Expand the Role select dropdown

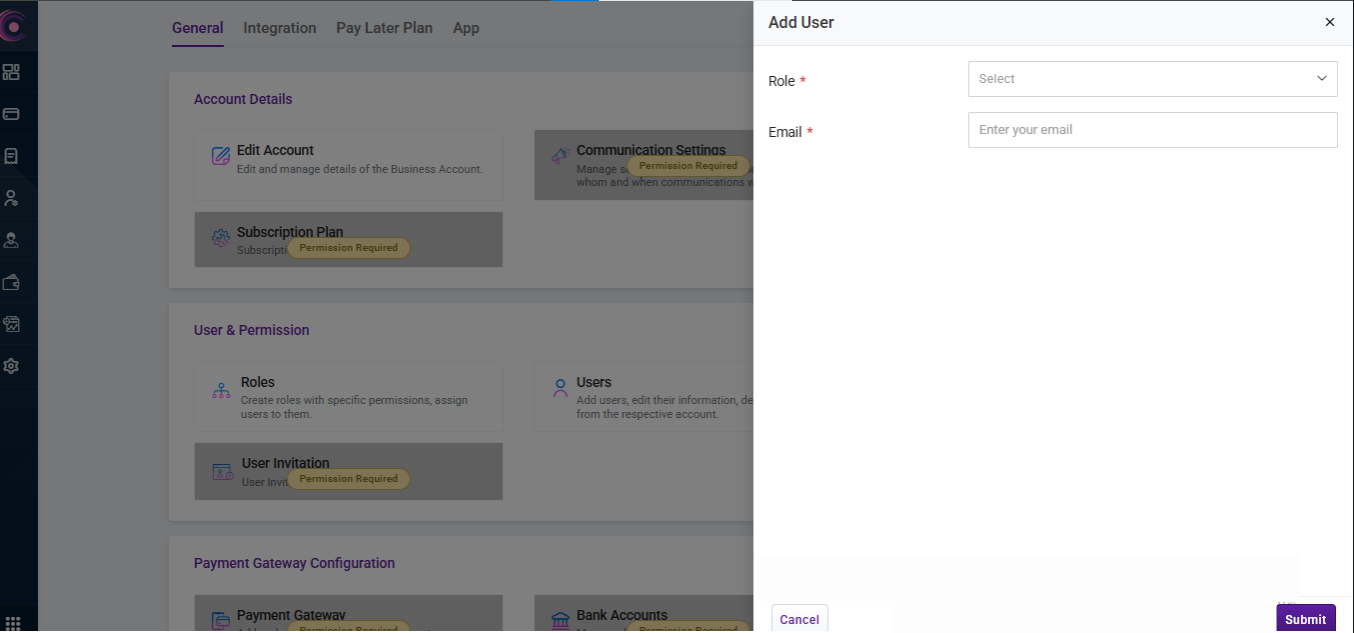tap(1140, 79)
